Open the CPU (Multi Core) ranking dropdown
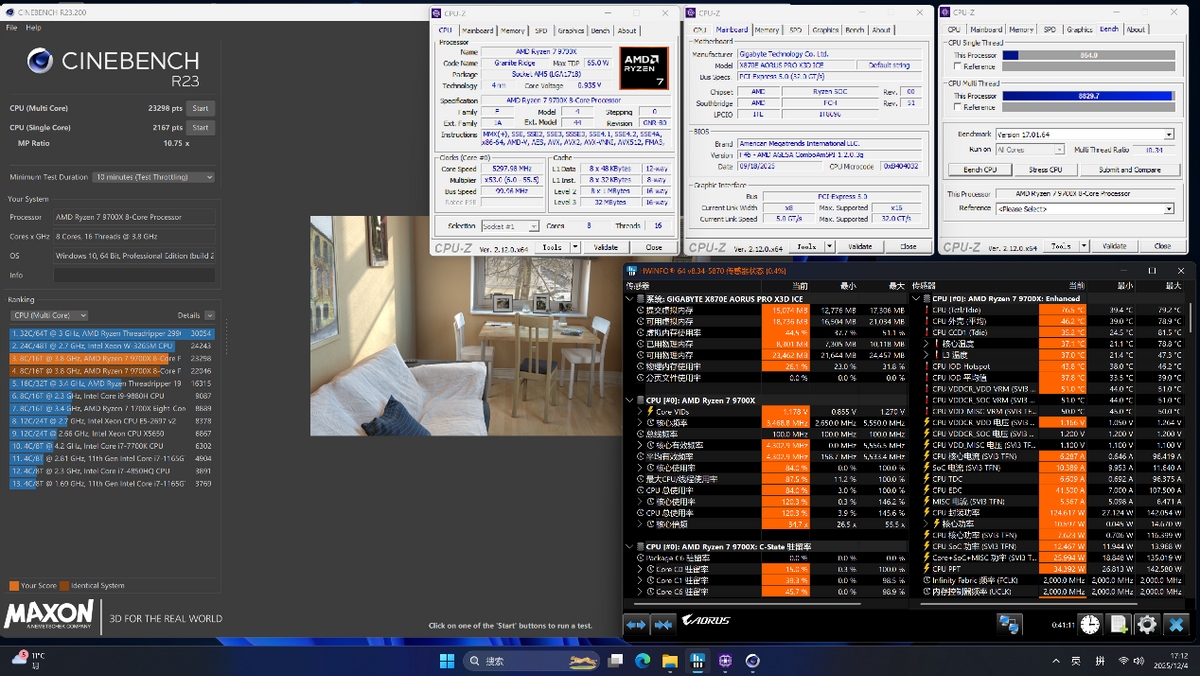The image size is (1200, 676). [x=49, y=315]
